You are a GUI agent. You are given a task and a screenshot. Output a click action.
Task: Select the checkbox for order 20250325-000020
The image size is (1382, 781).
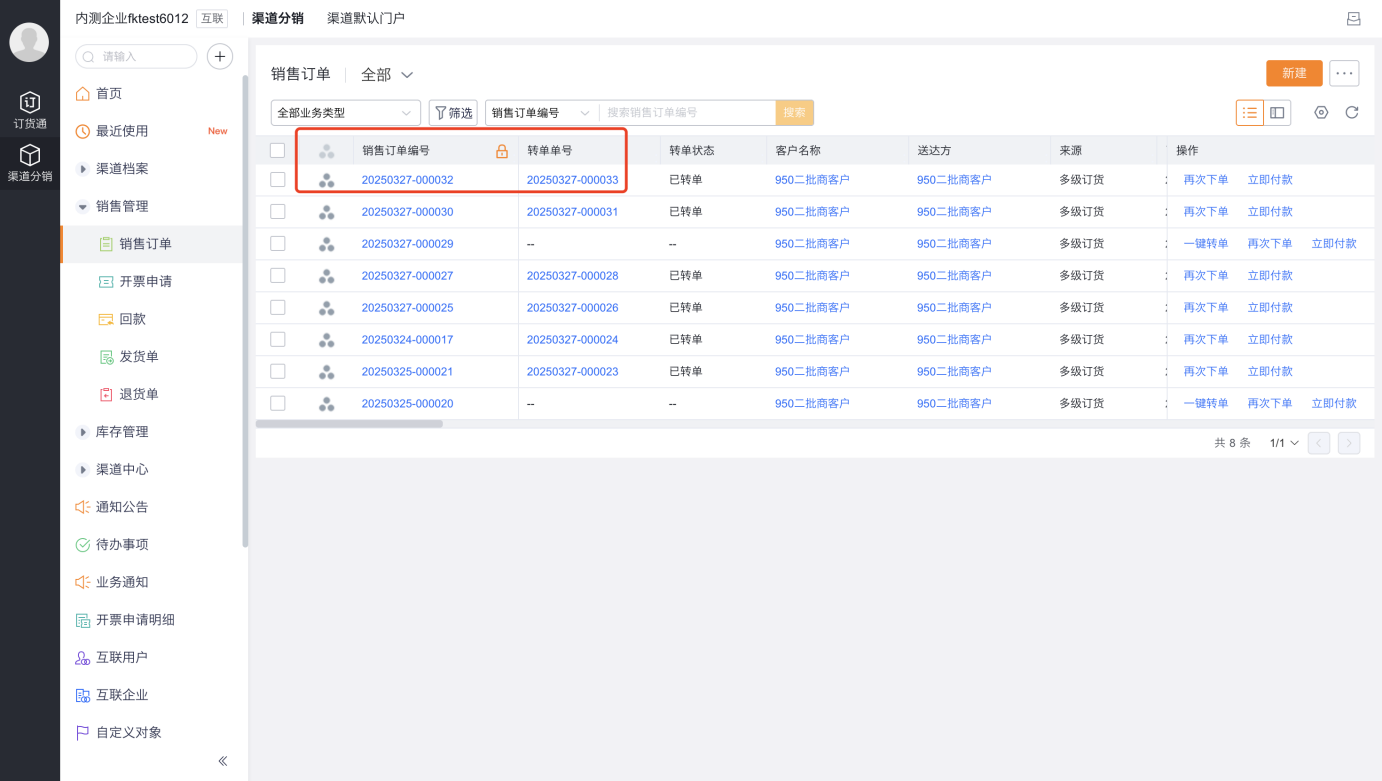tap(278, 403)
